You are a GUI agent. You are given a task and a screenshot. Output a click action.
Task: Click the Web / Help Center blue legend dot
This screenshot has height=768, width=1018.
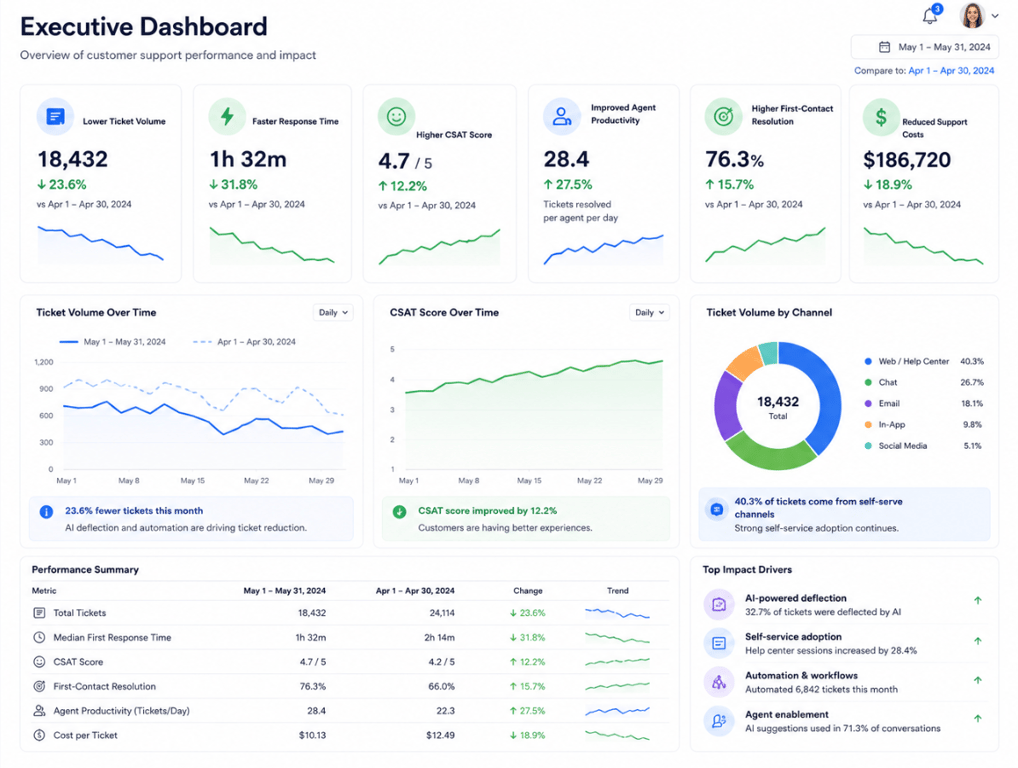[868, 361]
